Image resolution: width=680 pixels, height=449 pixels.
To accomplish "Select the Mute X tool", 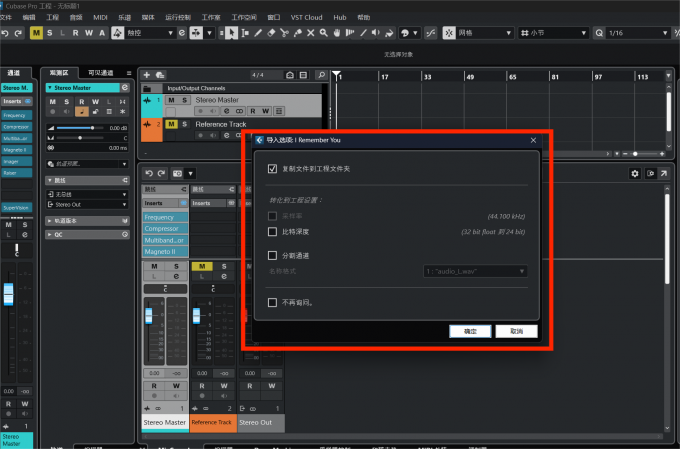I will [x=311, y=33].
